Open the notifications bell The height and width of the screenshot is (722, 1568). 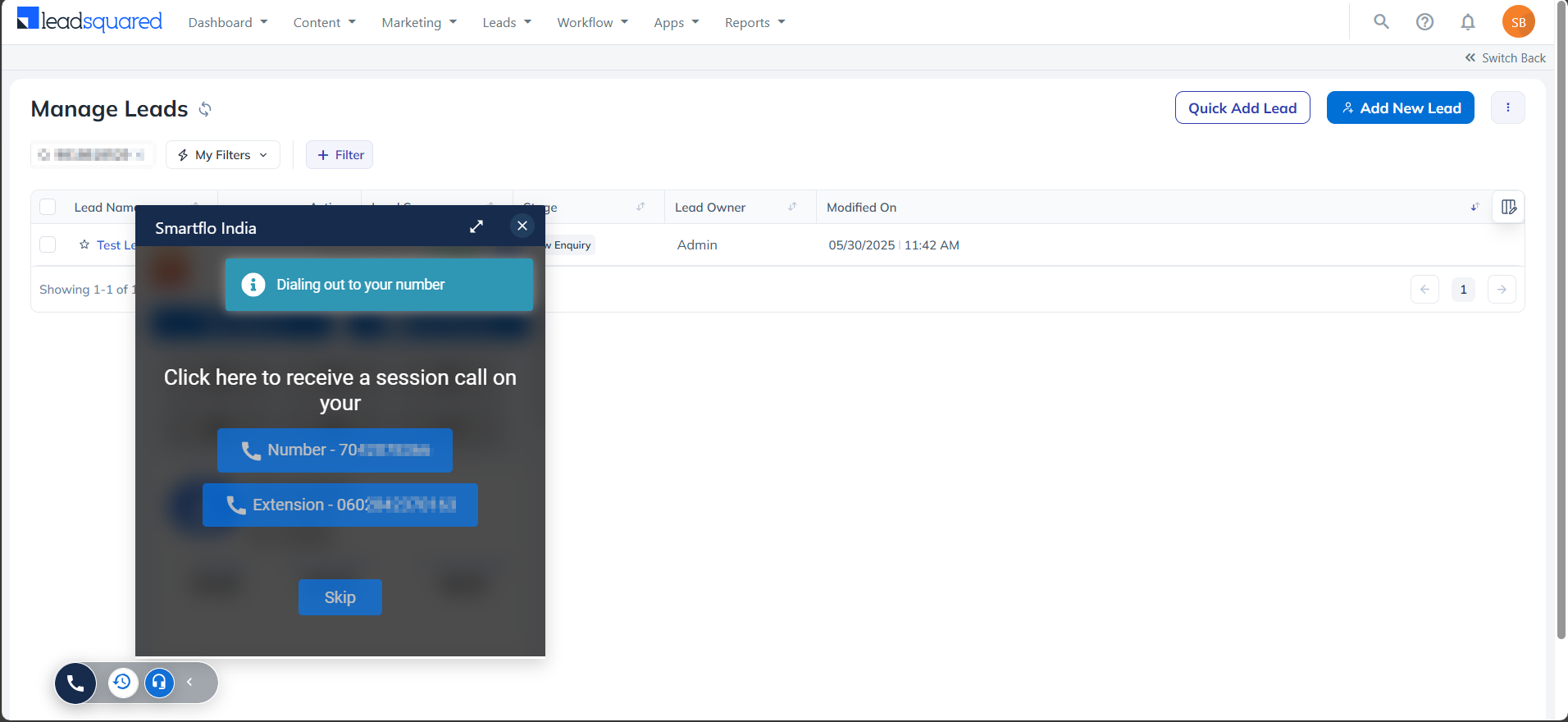coord(1468,22)
